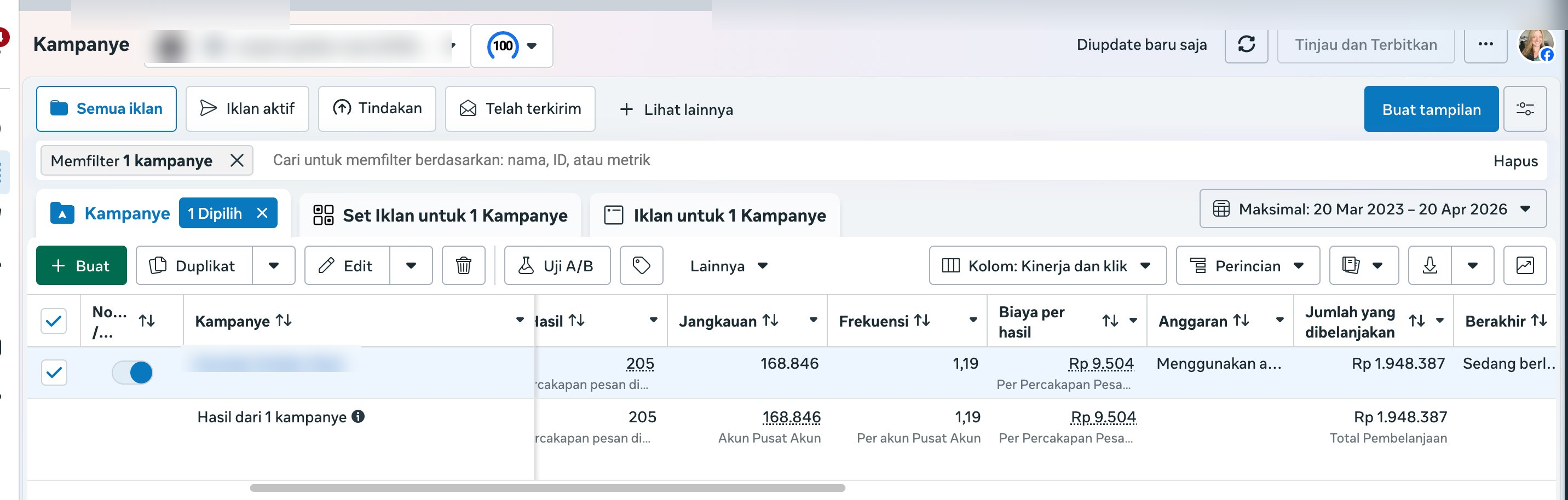Open Kolom: Kinerja dan klik dropdown
Screen dimensions: 1568x500
(x=1047, y=265)
